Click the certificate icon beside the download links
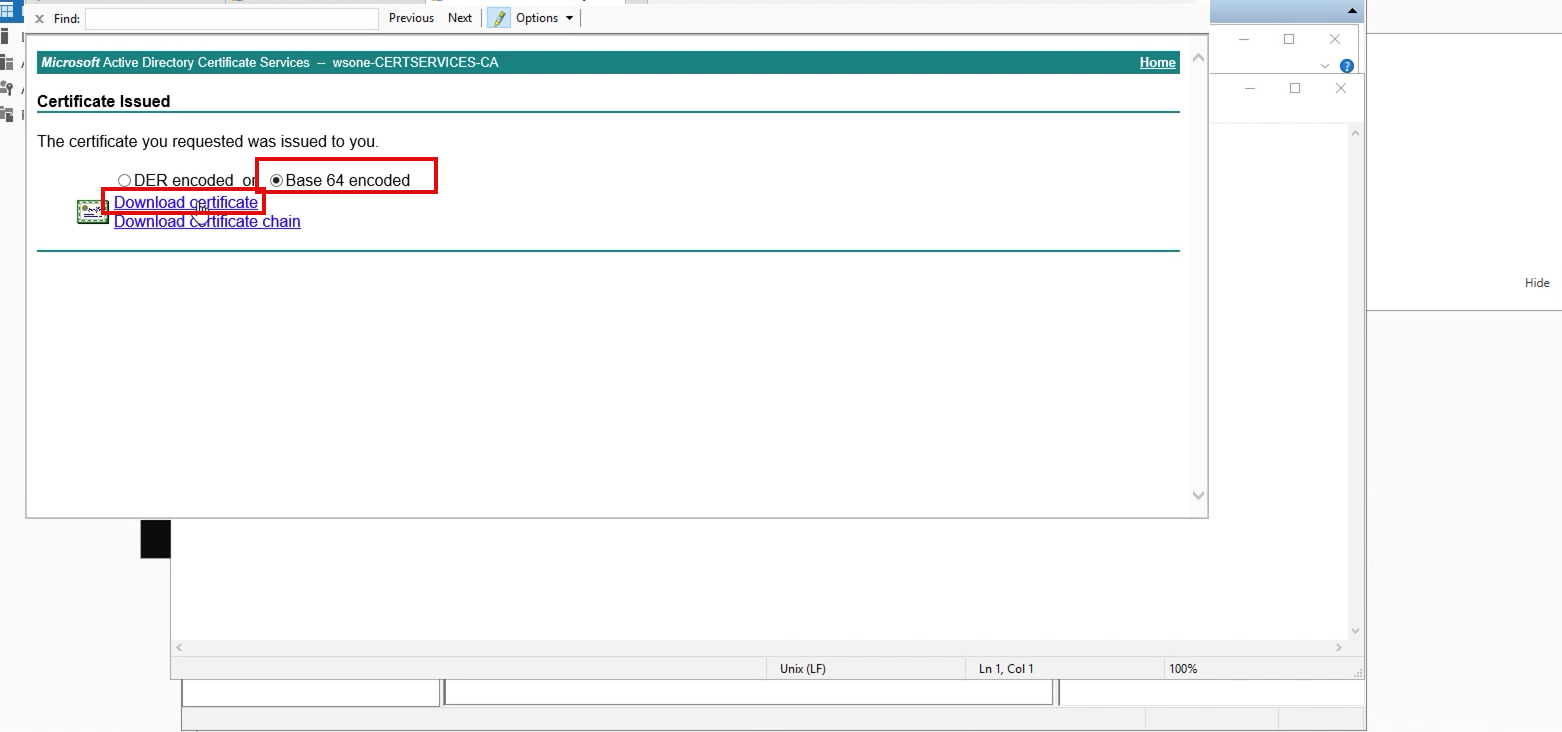 (93, 212)
